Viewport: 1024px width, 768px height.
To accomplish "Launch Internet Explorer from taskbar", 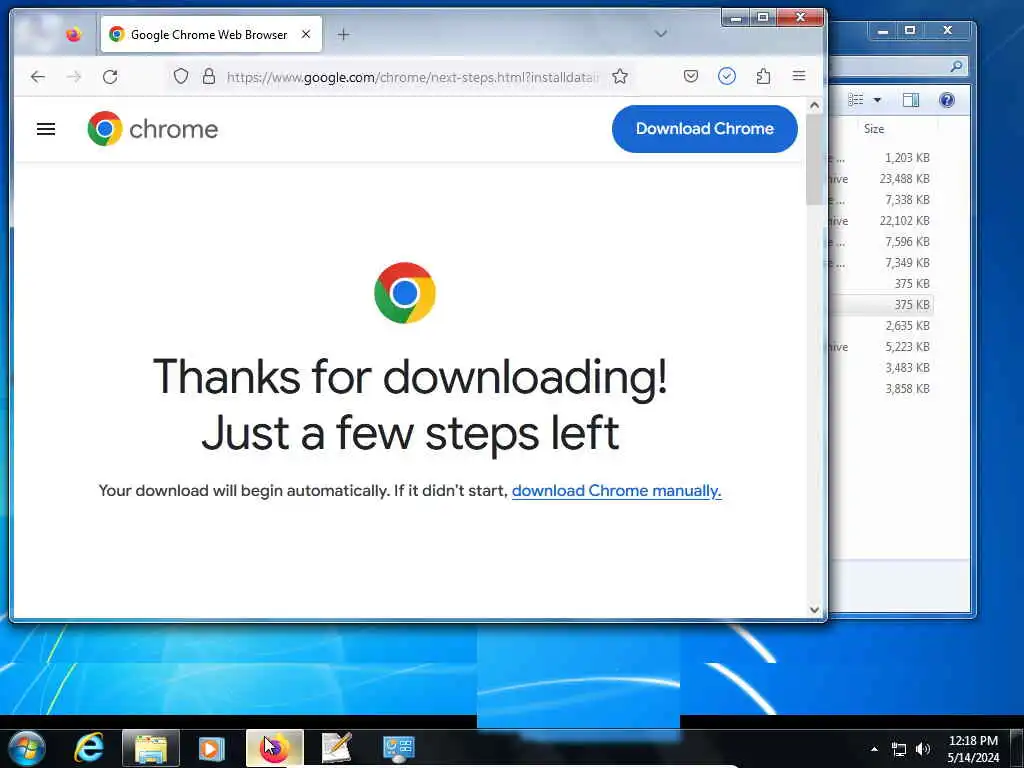I will click(89, 748).
